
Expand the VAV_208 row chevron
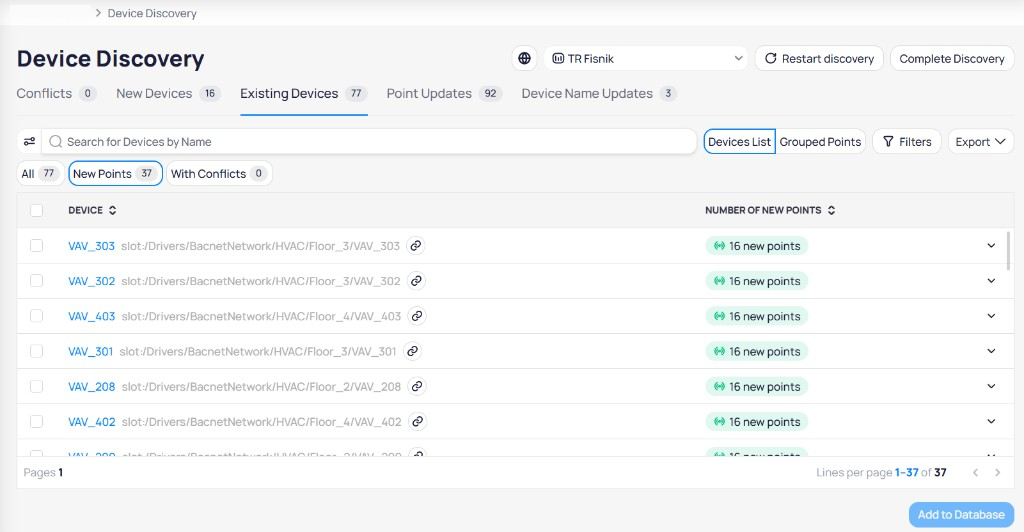[991, 386]
